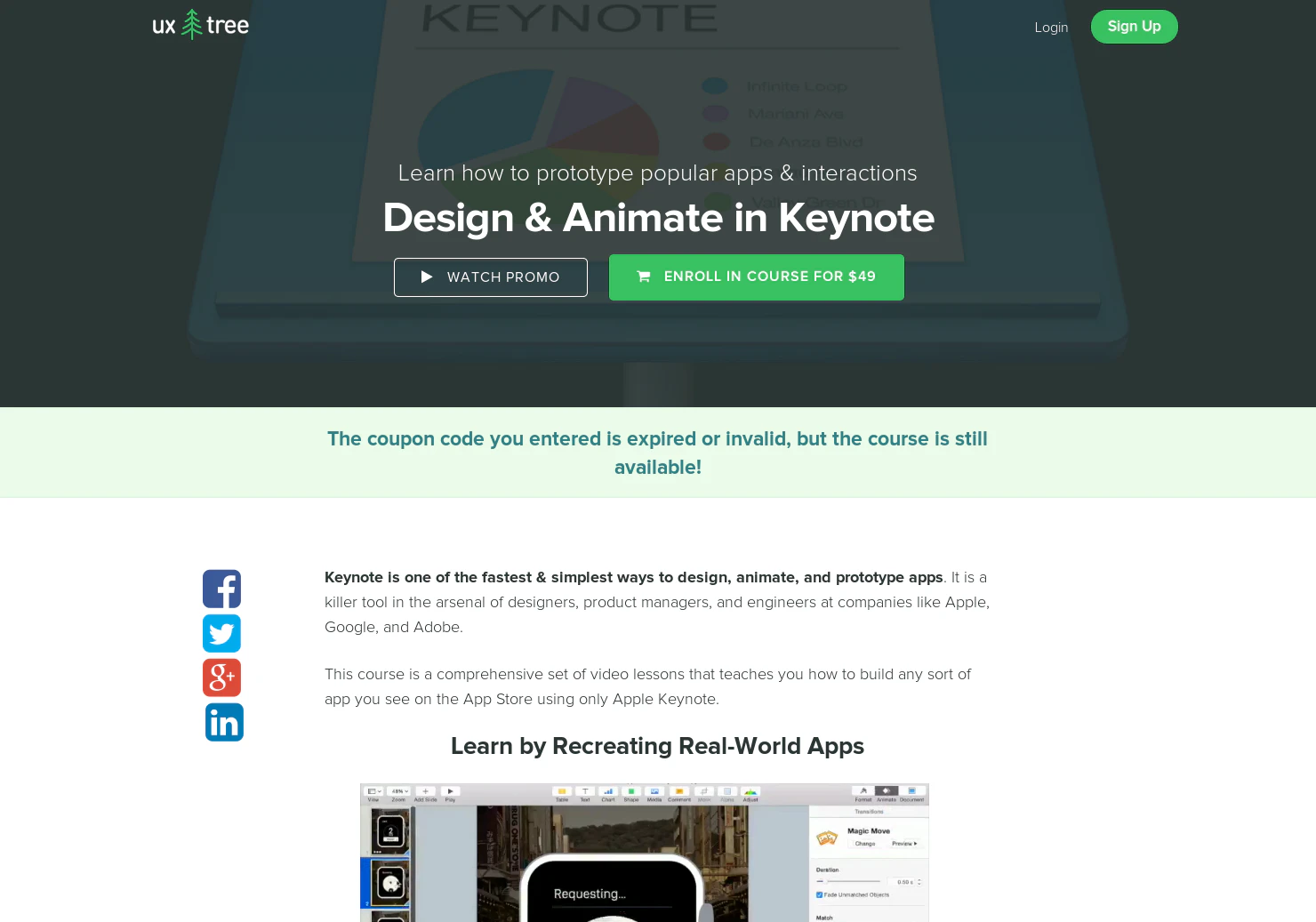Image resolution: width=1316 pixels, height=922 pixels.
Task: Select the Text toolbar icon
Action: point(585,790)
